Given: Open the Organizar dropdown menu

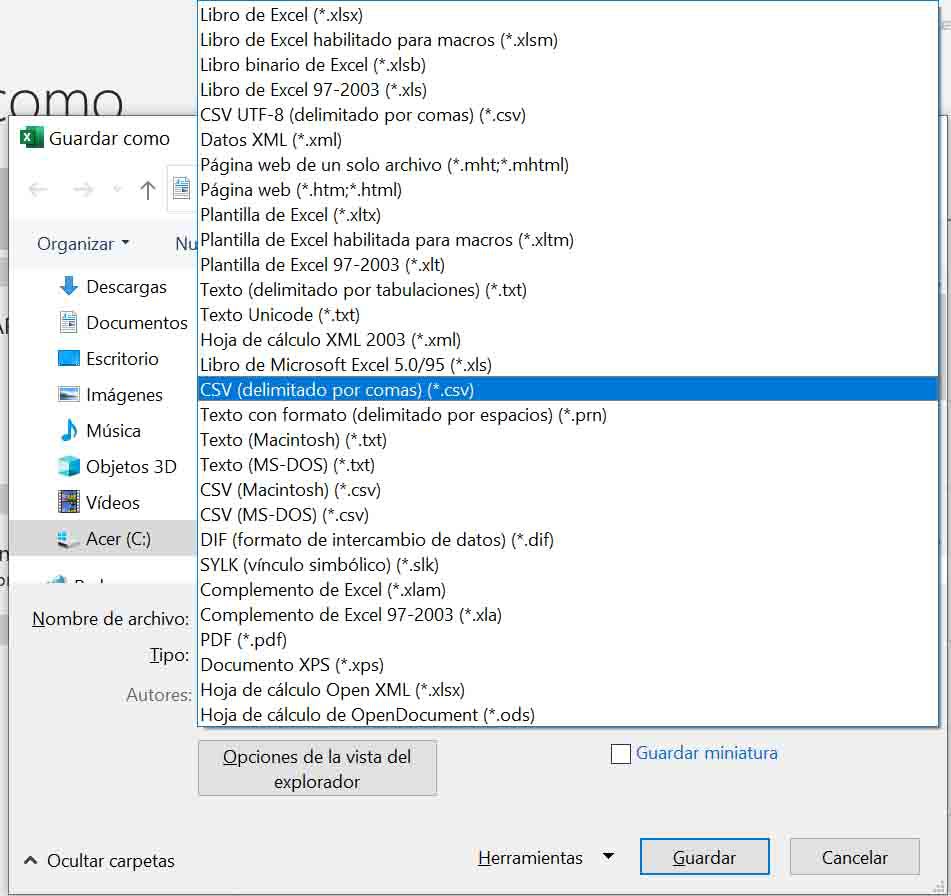Looking at the screenshot, I should pos(83,243).
